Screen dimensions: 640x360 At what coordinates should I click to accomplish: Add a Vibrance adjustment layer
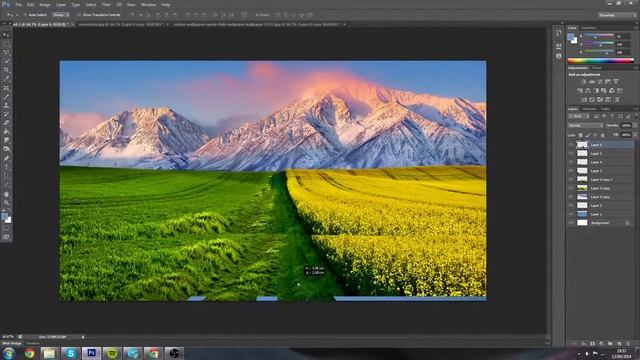(x=616, y=82)
